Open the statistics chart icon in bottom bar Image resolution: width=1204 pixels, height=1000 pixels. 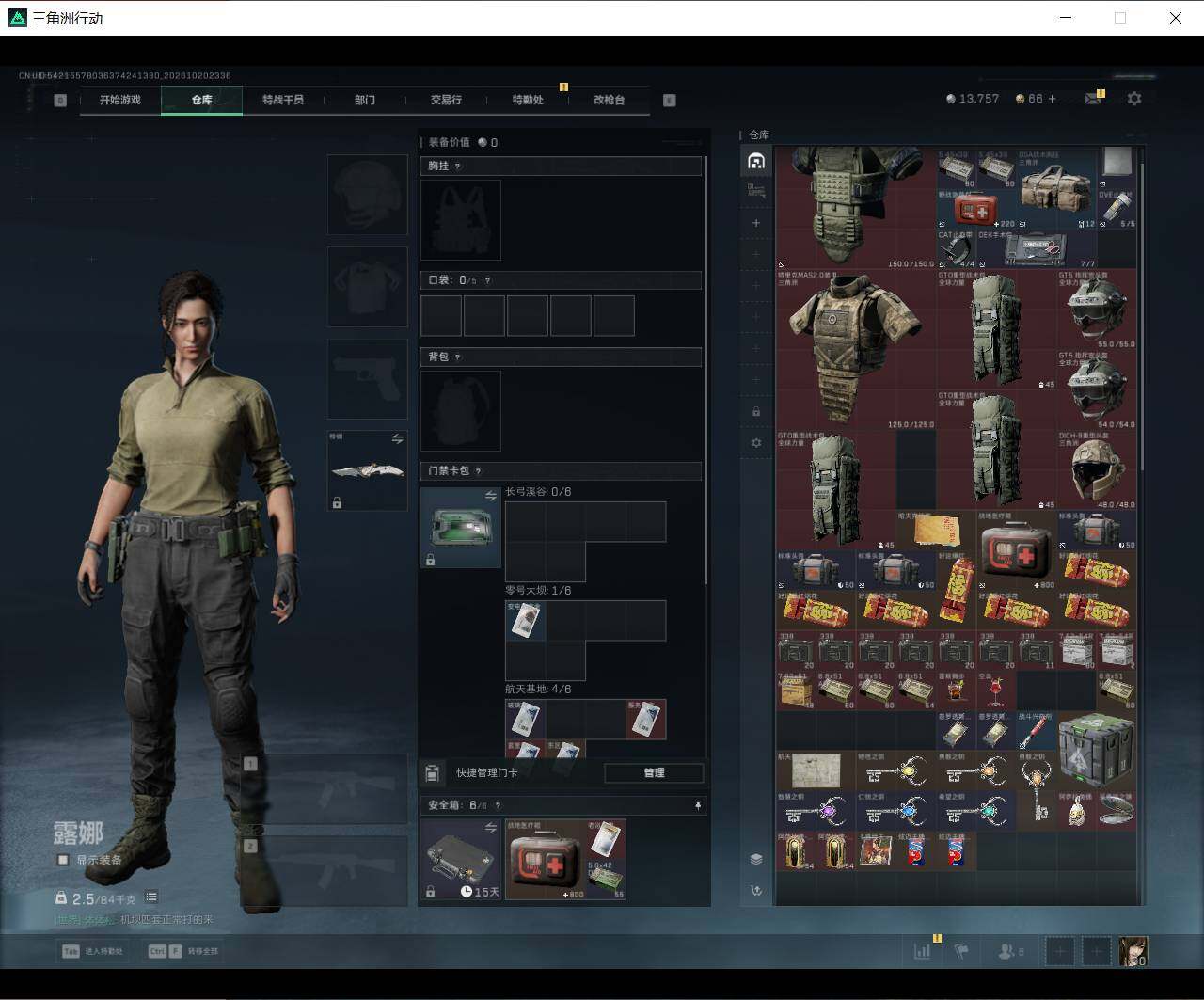[x=923, y=952]
